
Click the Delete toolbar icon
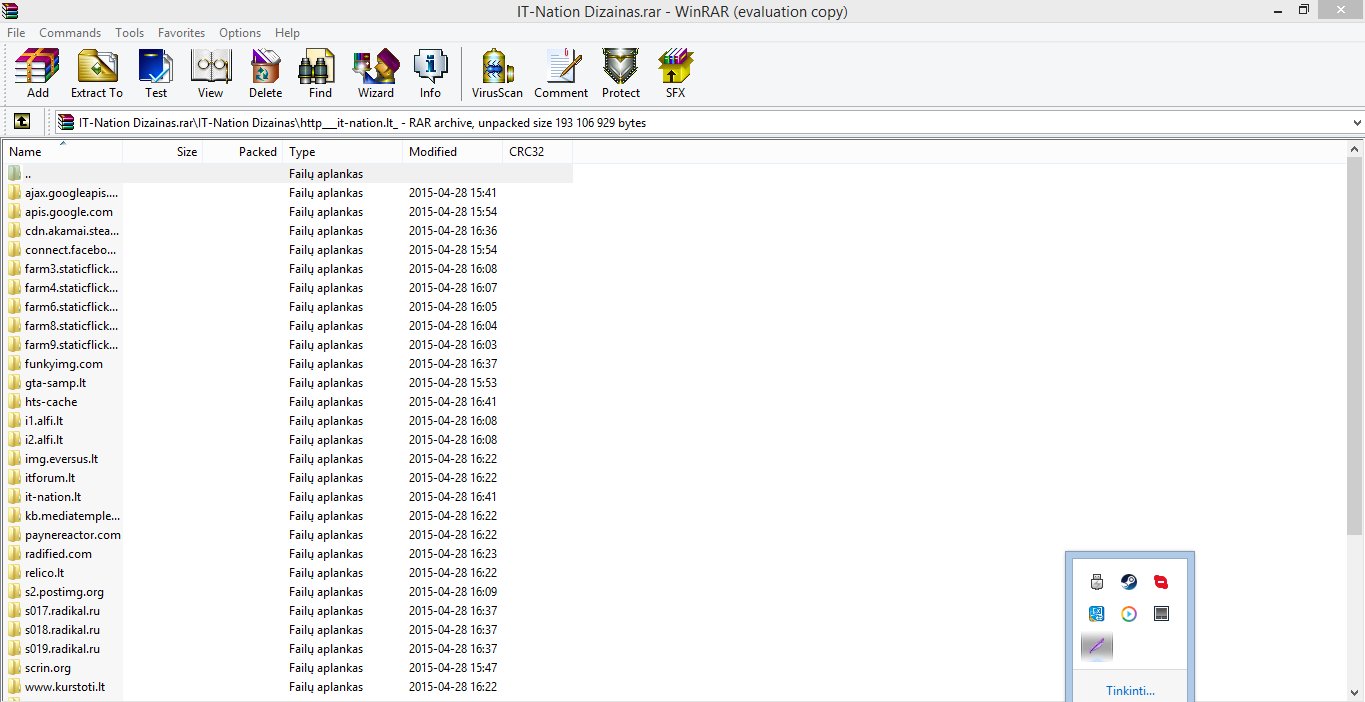coord(265,73)
